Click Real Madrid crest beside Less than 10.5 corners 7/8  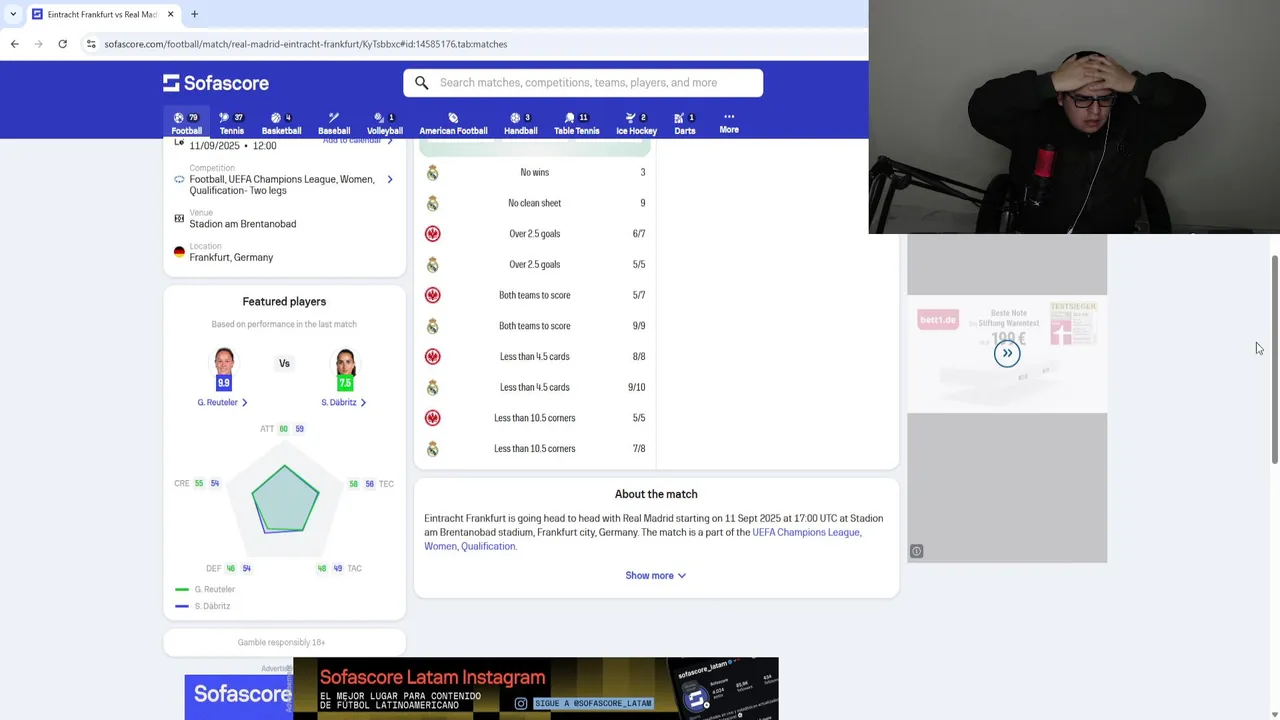433,449
